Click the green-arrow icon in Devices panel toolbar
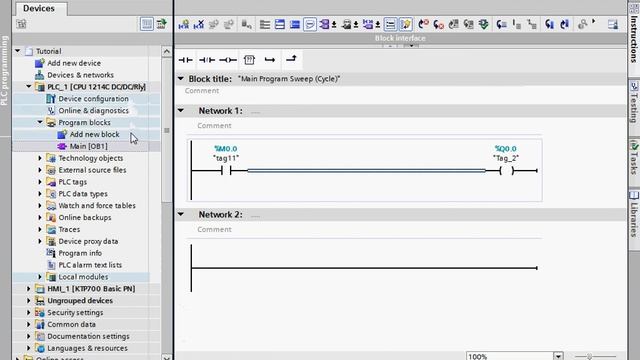Image resolution: width=640 pixels, height=360 pixels. point(162,24)
